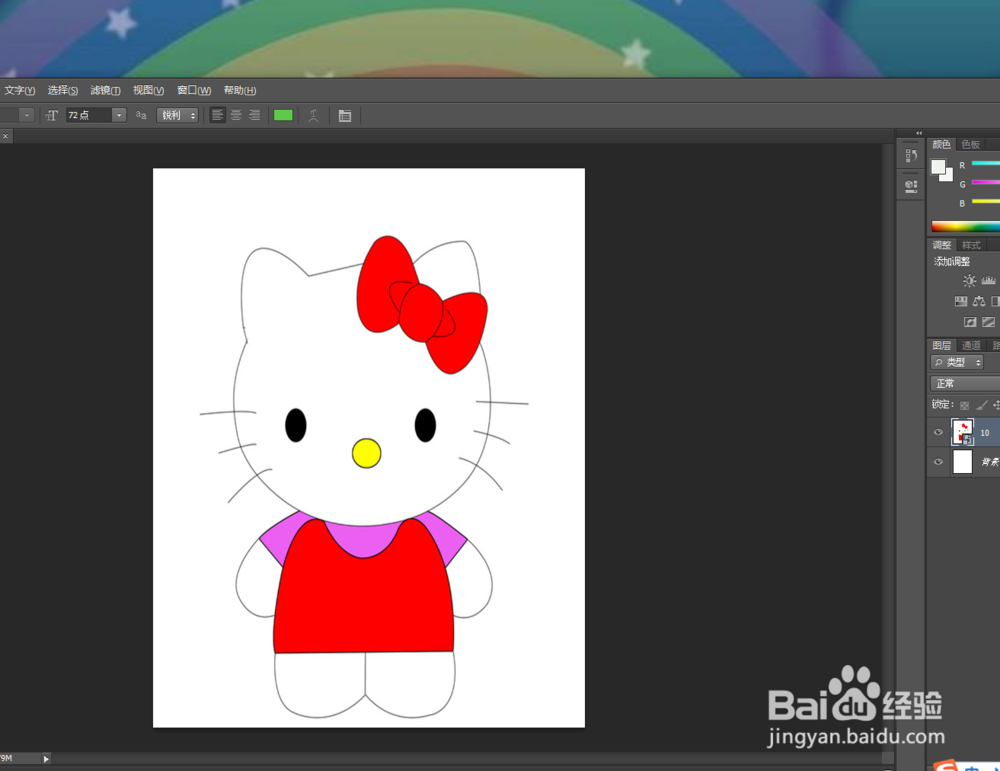The width and height of the screenshot is (1000, 771).
Task: Select center align text
Action: [x=236, y=115]
